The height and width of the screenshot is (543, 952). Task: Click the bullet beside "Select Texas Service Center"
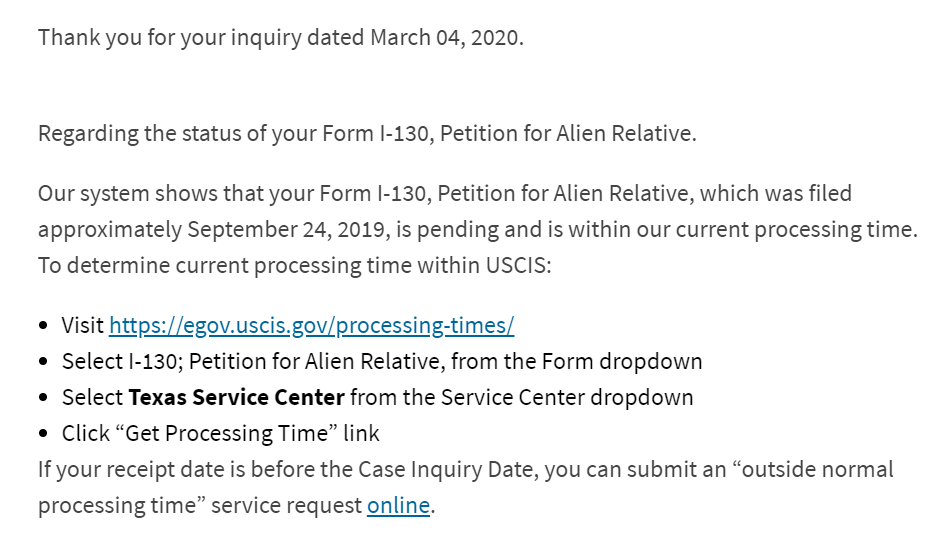pos(43,398)
